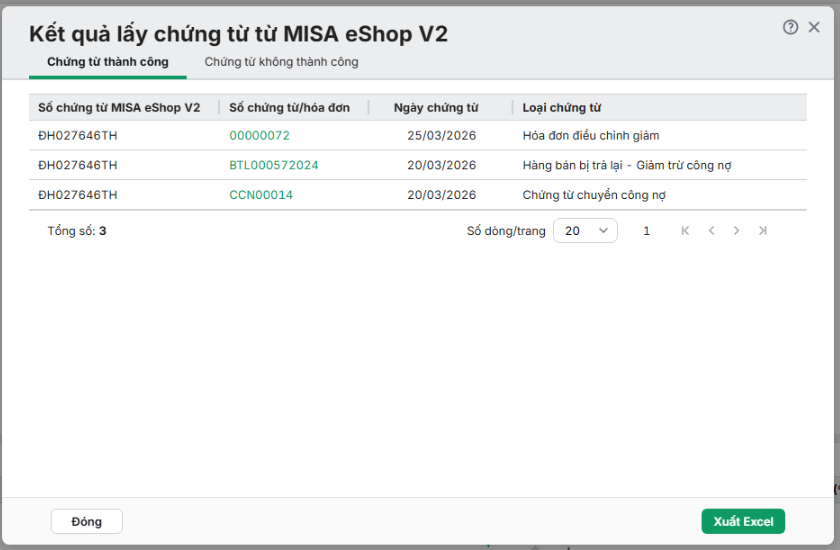840x550 pixels.
Task: Select cell Chứng từ chuyển công nợ
Action: [594, 195]
